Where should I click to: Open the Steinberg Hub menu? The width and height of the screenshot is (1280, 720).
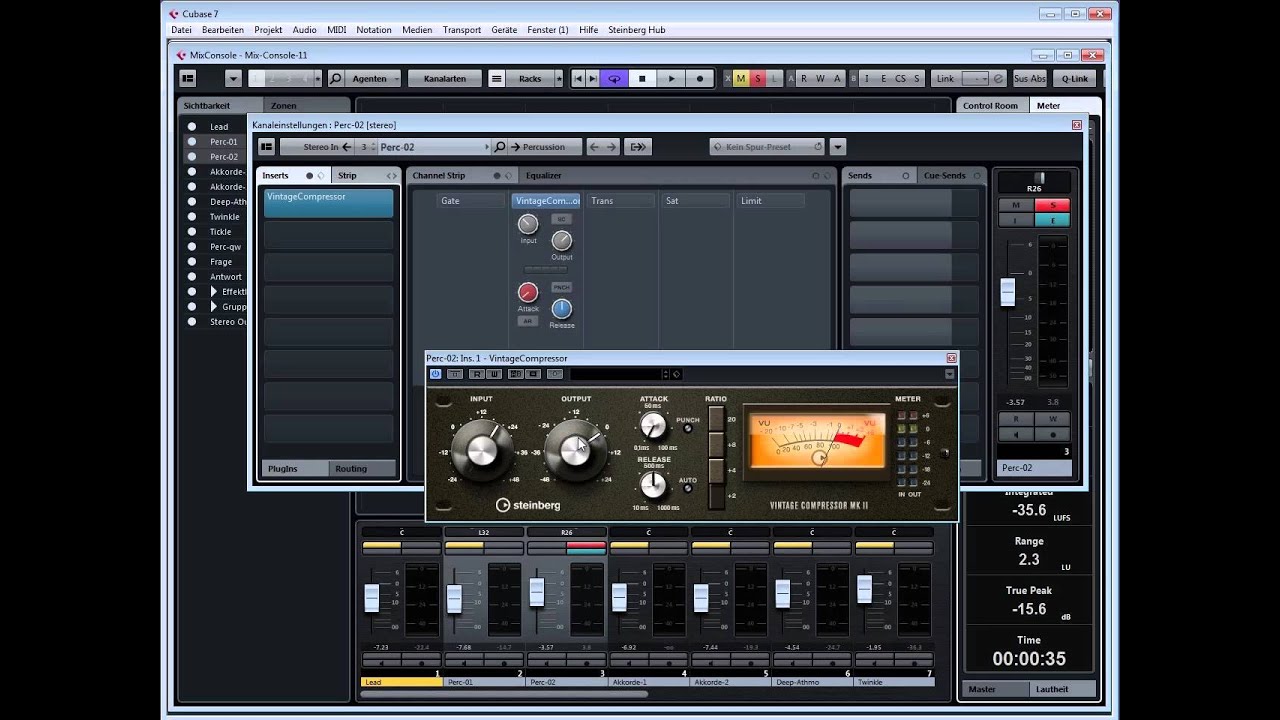tap(636, 30)
